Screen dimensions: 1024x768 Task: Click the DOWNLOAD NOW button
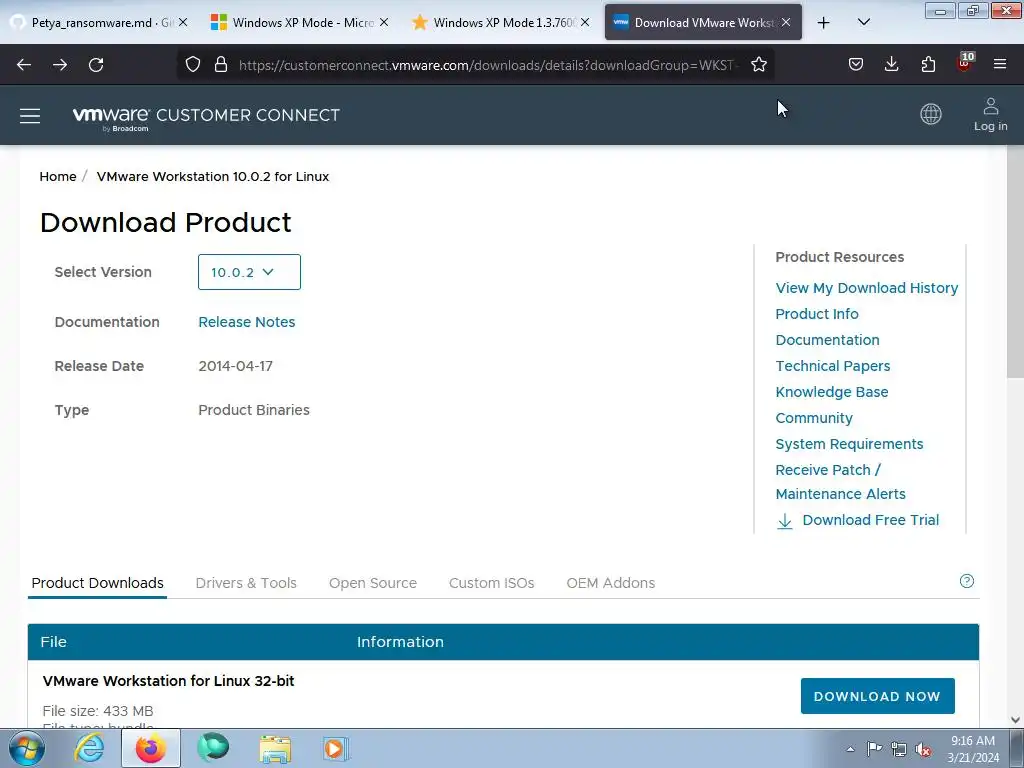[x=877, y=696]
